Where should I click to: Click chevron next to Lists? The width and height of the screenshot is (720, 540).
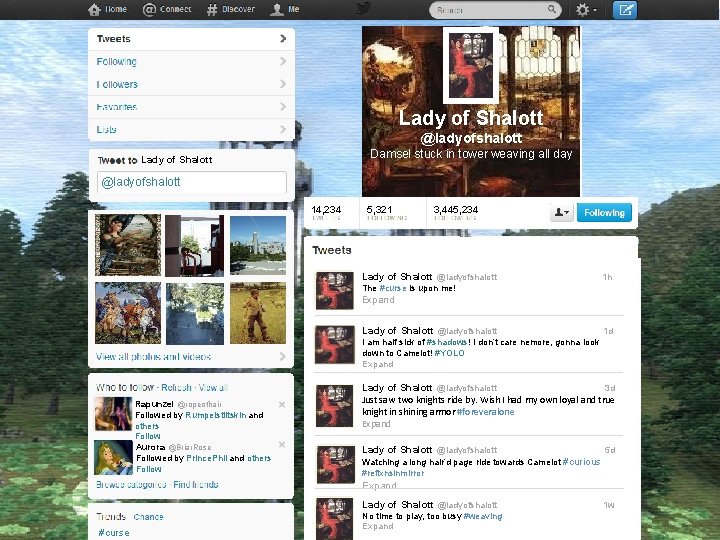coord(283,129)
